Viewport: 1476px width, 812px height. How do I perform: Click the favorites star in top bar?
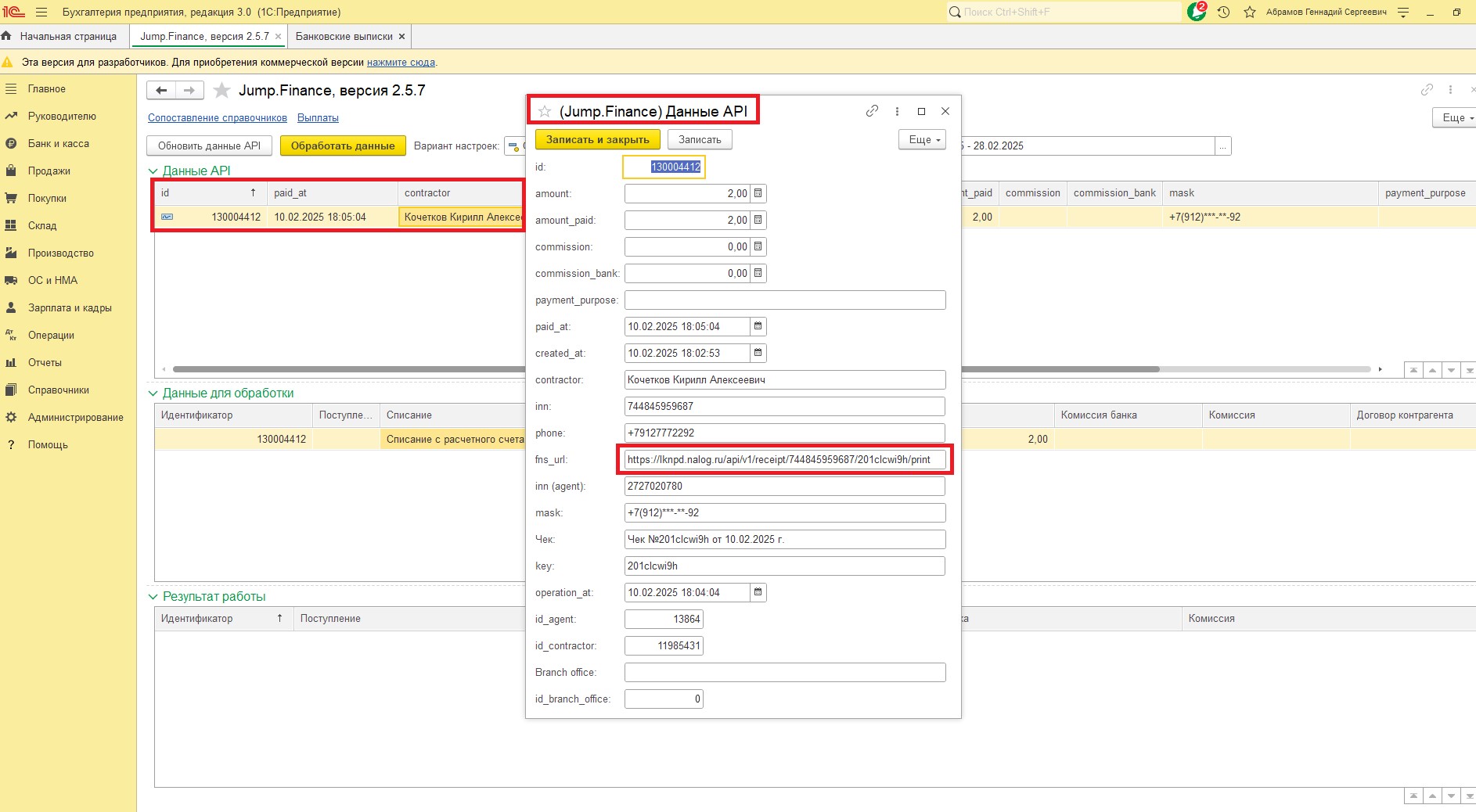[x=1250, y=12]
